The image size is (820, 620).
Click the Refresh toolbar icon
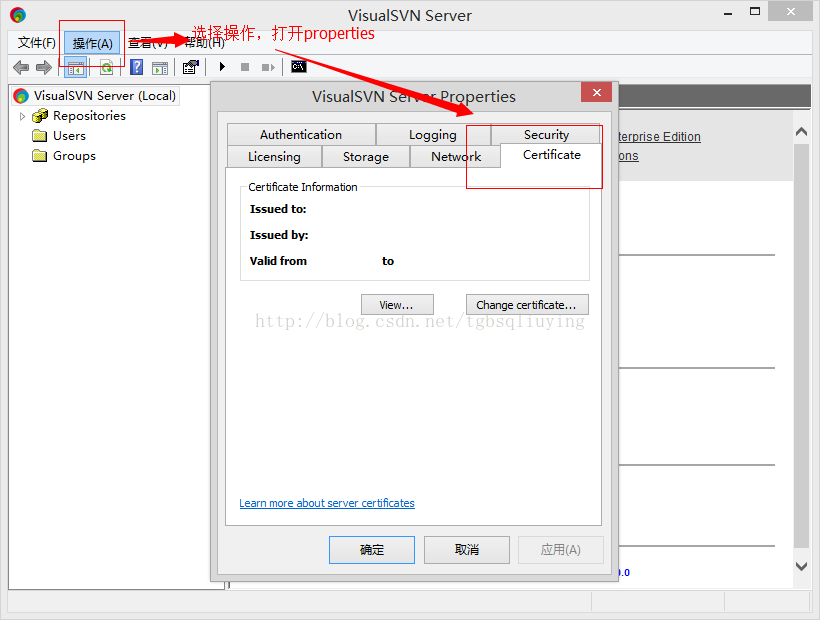click(107, 67)
